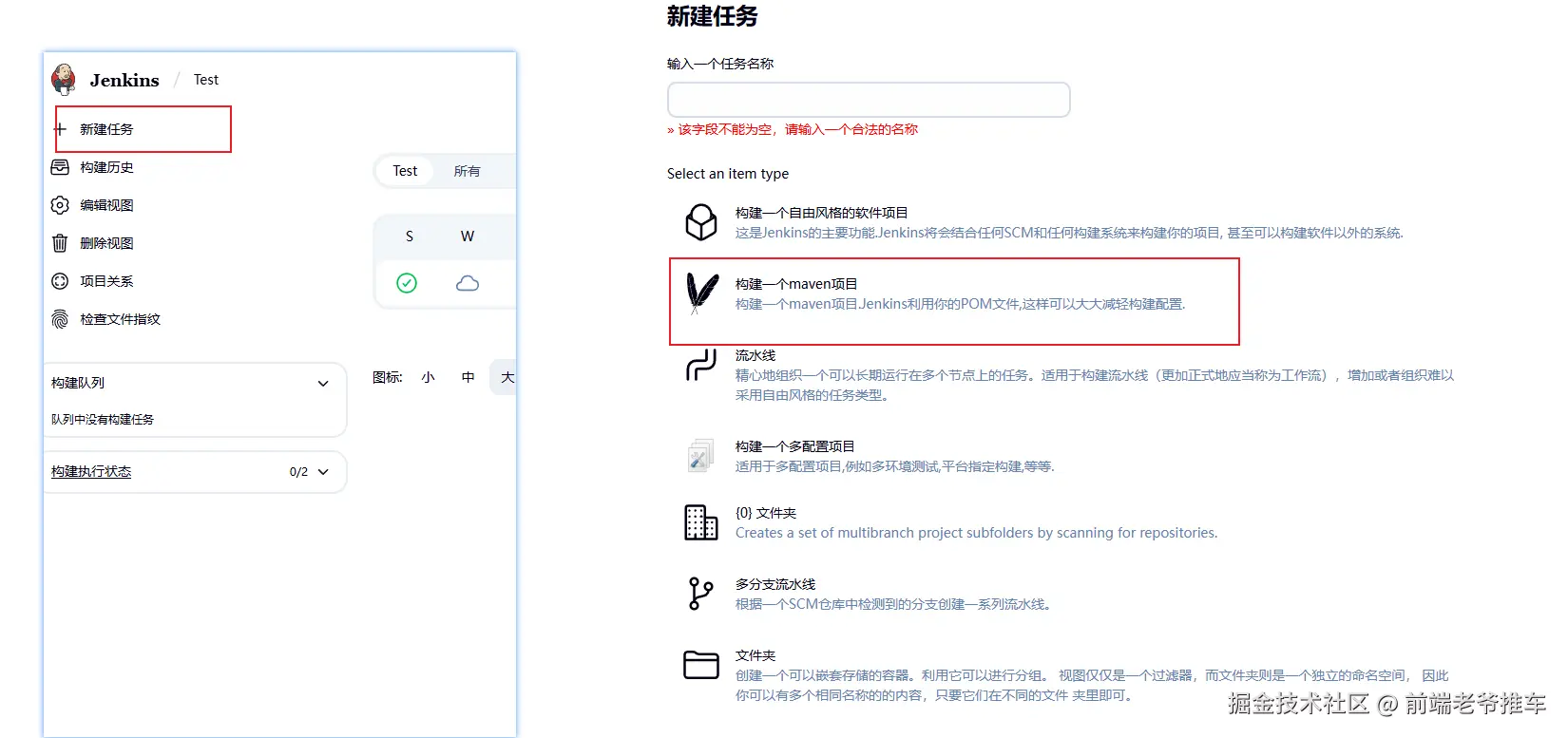This screenshot has width=1568, height=738.
Task: Open 项目关系 in the sidebar
Action: coord(106,281)
